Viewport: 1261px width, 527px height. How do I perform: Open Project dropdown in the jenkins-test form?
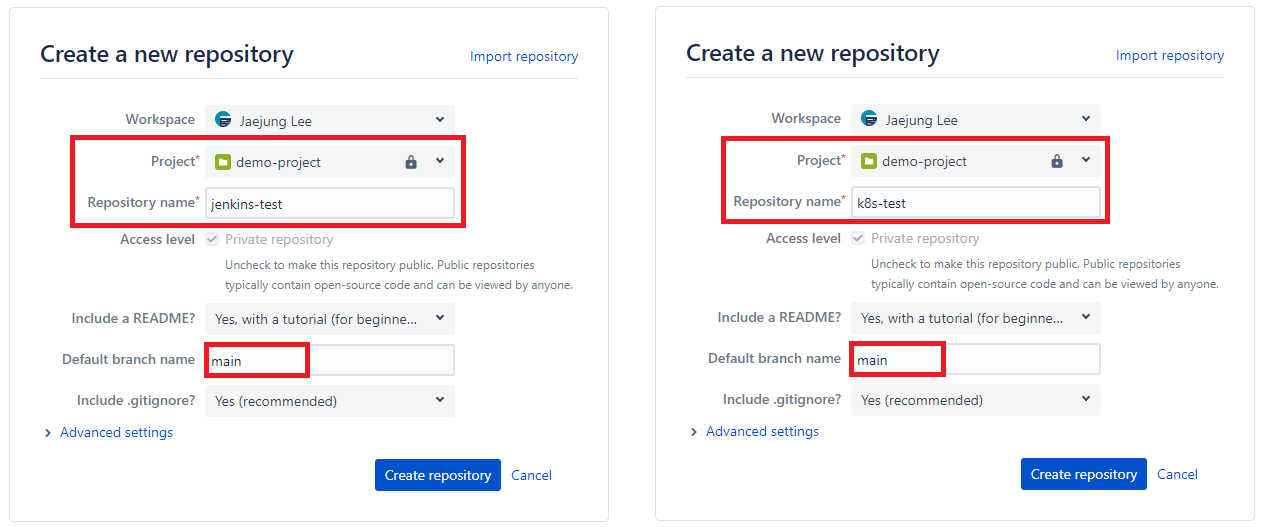point(330,162)
